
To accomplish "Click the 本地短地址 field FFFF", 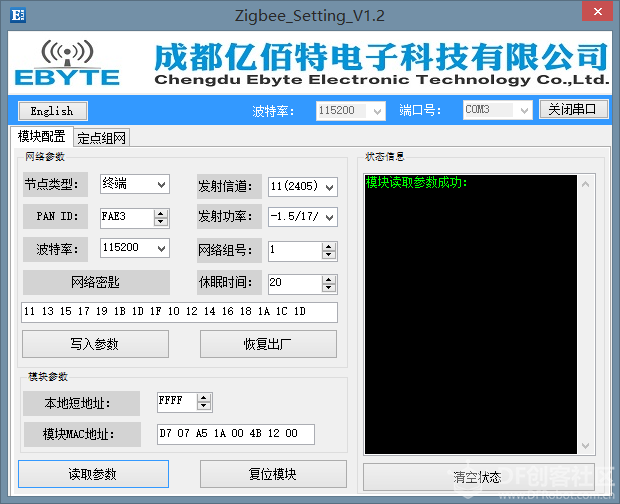I will [x=176, y=402].
